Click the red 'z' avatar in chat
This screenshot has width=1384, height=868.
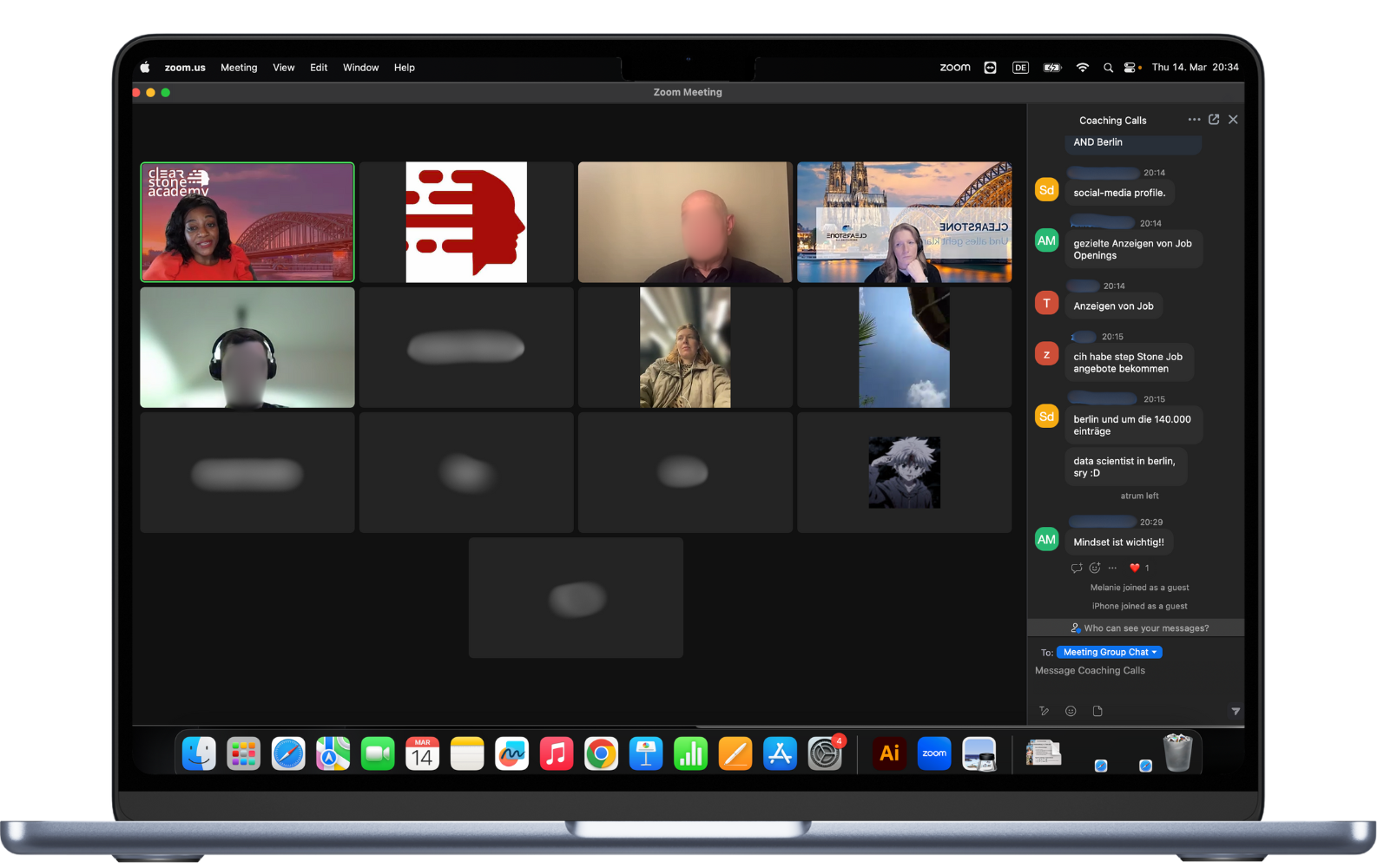pyautogui.click(x=1047, y=354)
